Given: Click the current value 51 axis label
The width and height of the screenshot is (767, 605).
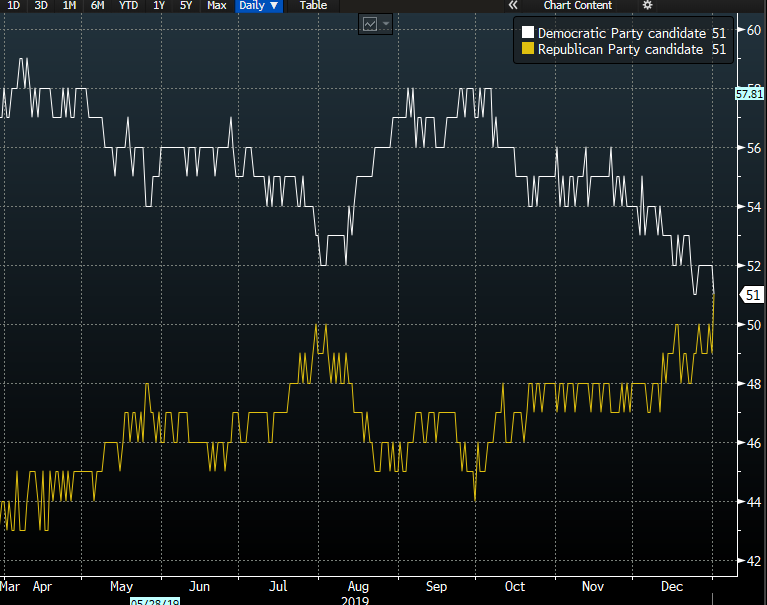Looking at the screenshot, I should pyautogui.click(x=753, y=295).
